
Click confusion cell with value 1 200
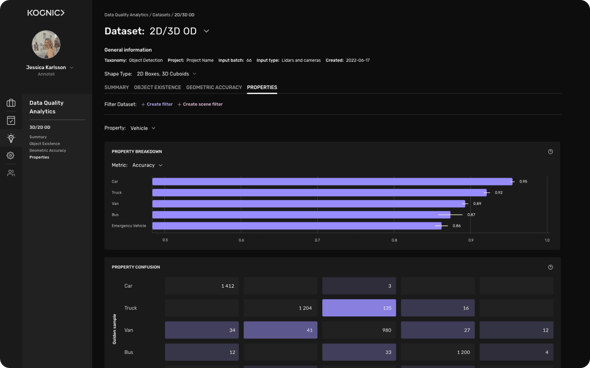[x=438, y=352]
